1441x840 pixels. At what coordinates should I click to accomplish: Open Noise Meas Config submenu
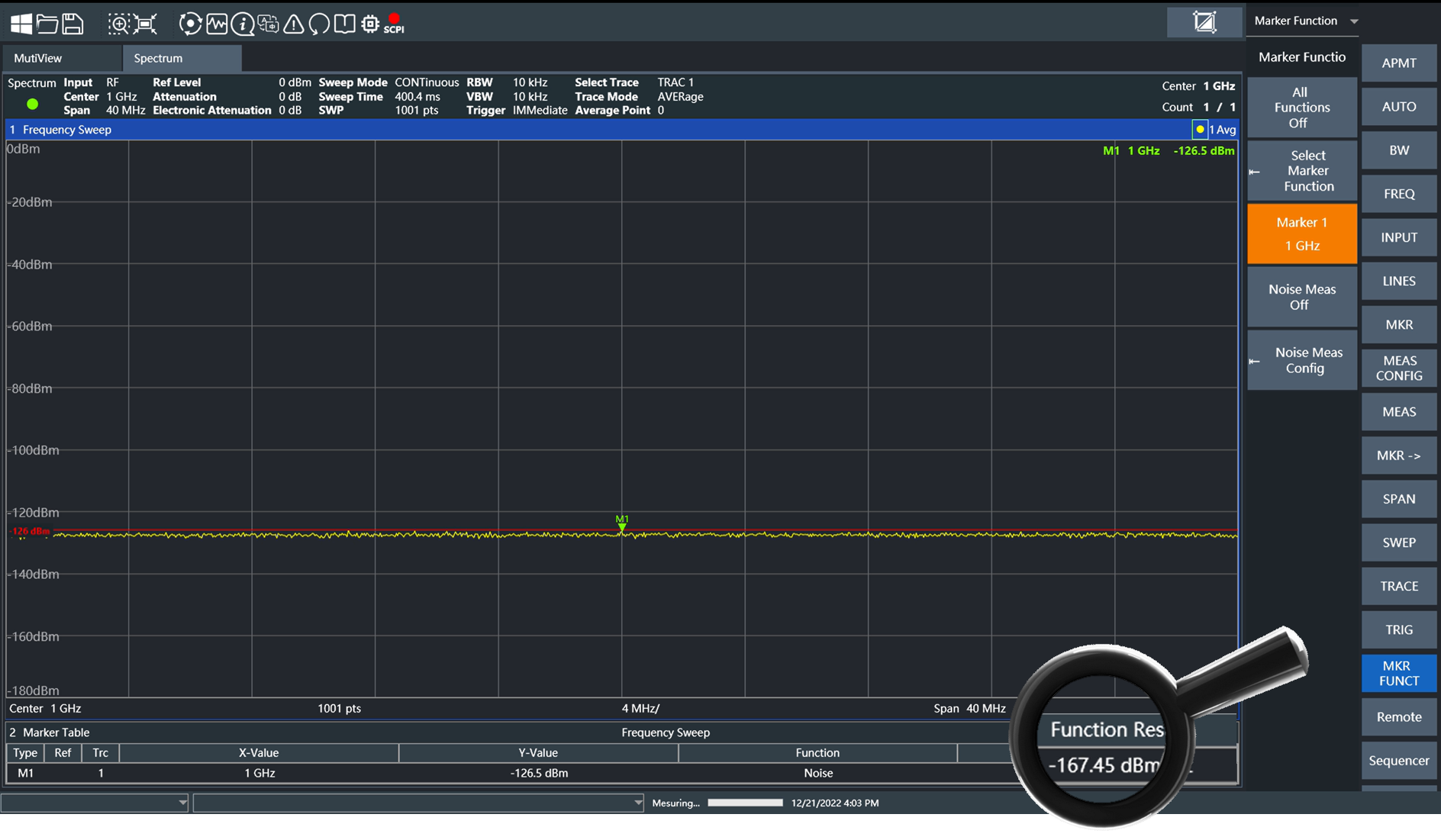pyautogui.click(x=1302, y=360)
